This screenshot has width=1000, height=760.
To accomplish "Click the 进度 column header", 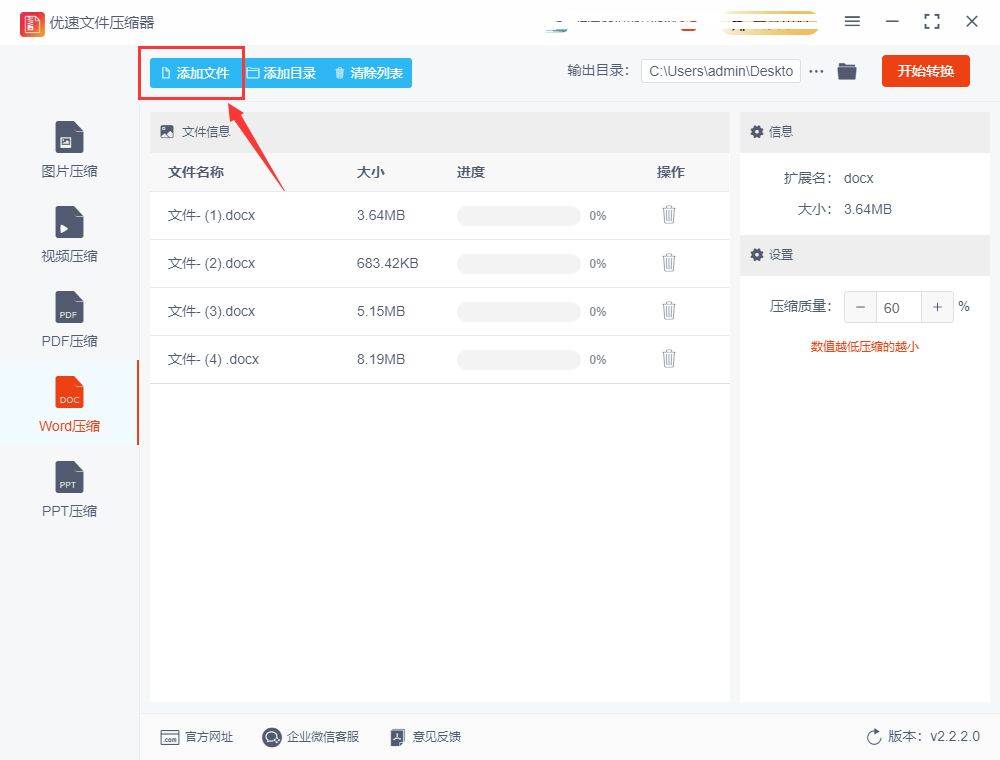I will click(471, 172).
